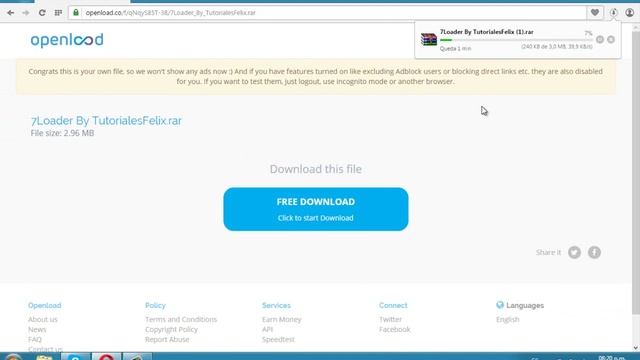
Task: Switch to Opera in the taskbar
Action: (x=106, y=357)
